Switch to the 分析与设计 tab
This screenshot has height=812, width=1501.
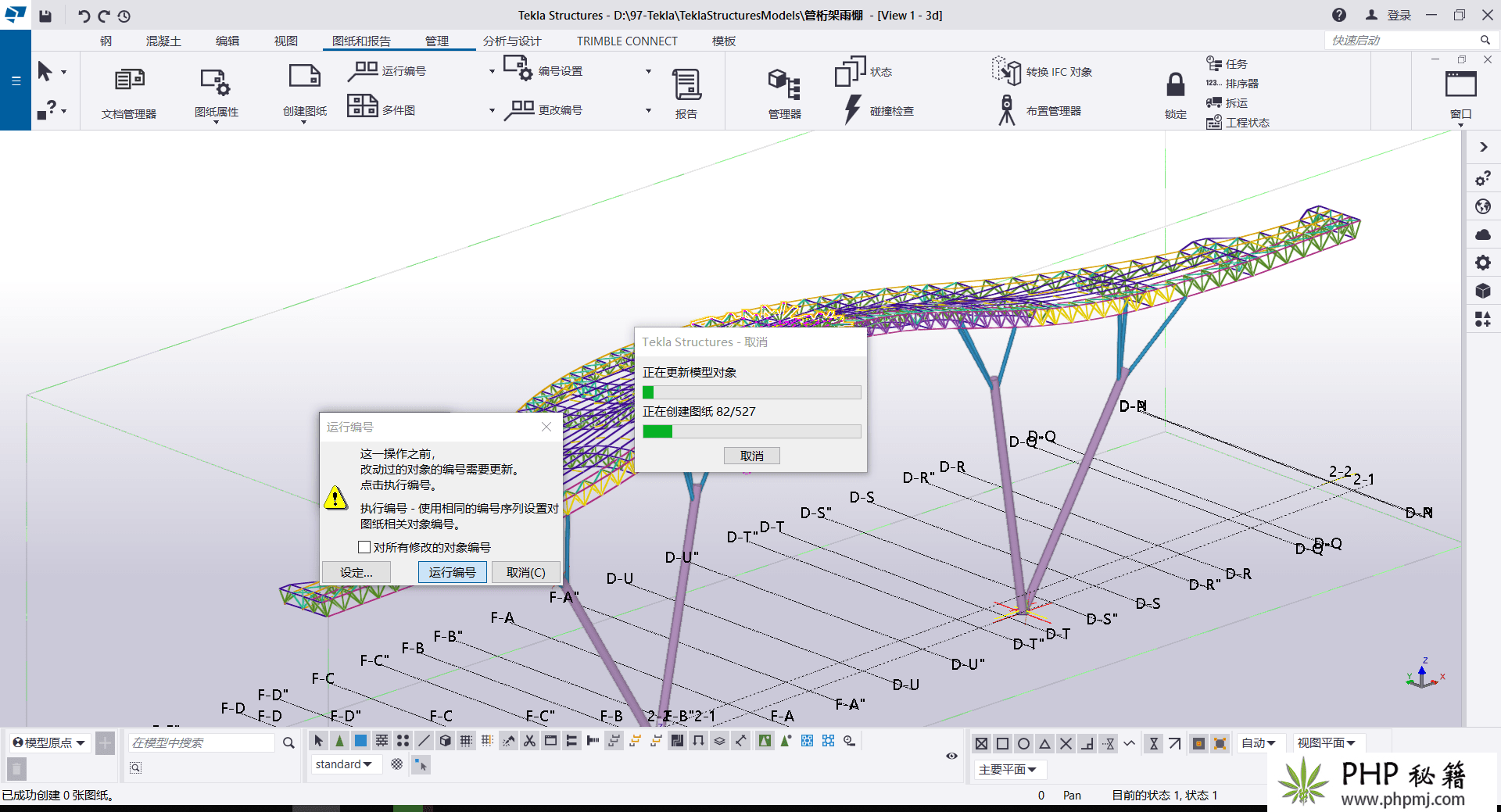[x=512, y=41]
